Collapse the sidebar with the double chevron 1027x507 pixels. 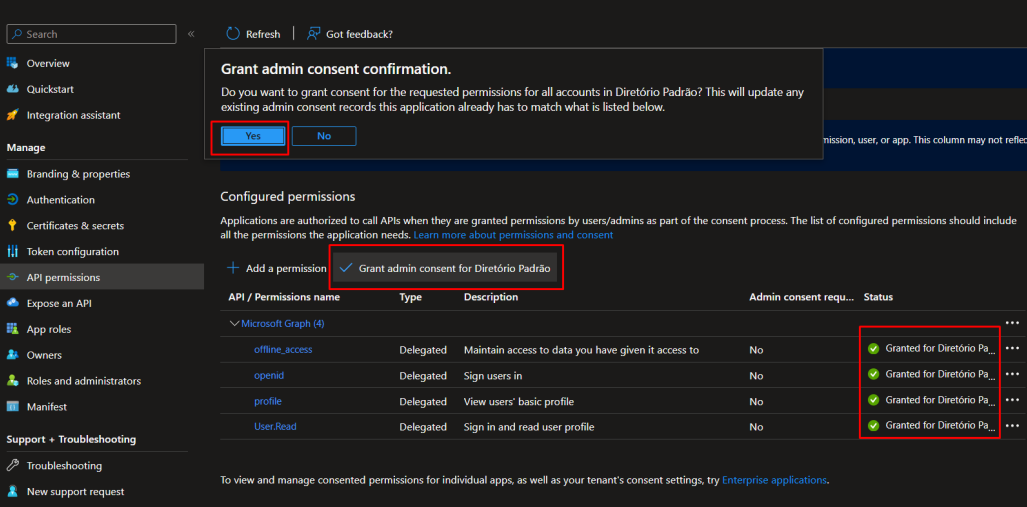[x=191, y=34]
